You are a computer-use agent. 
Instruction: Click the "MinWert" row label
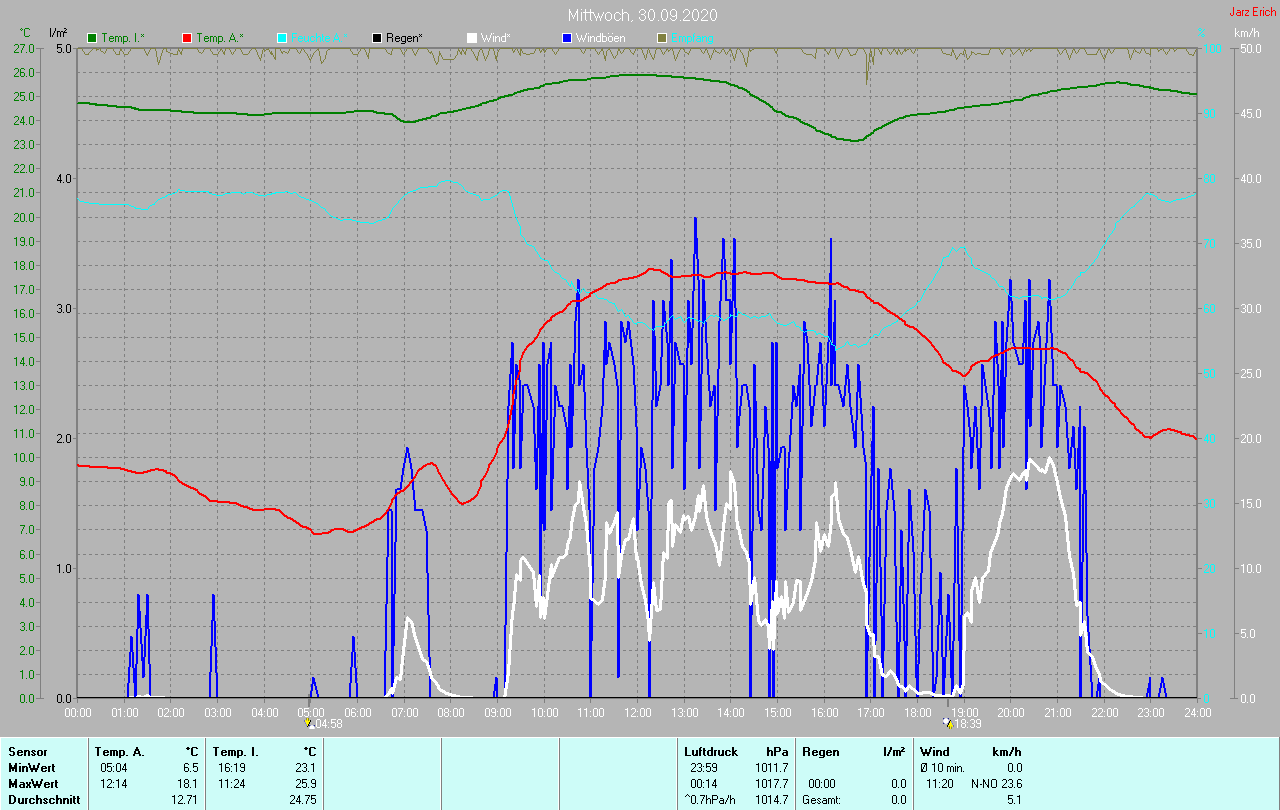31,768
